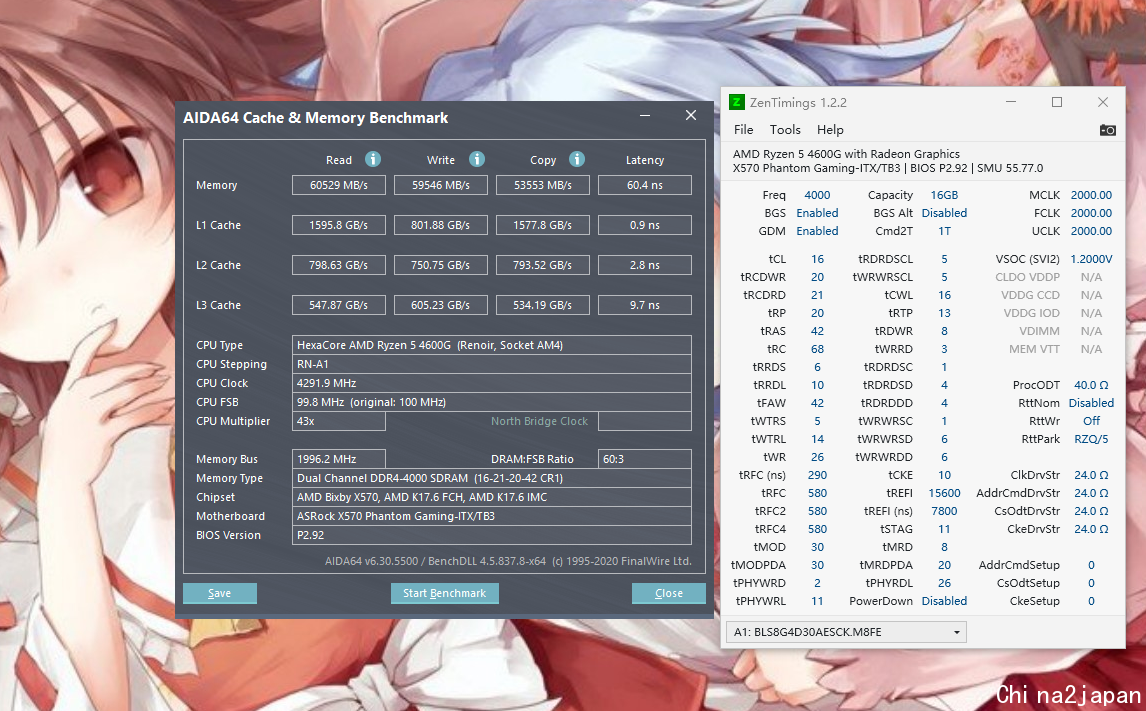
Task: Click the CPU FSB value 99.8 MHz
Action: [492, 402]
